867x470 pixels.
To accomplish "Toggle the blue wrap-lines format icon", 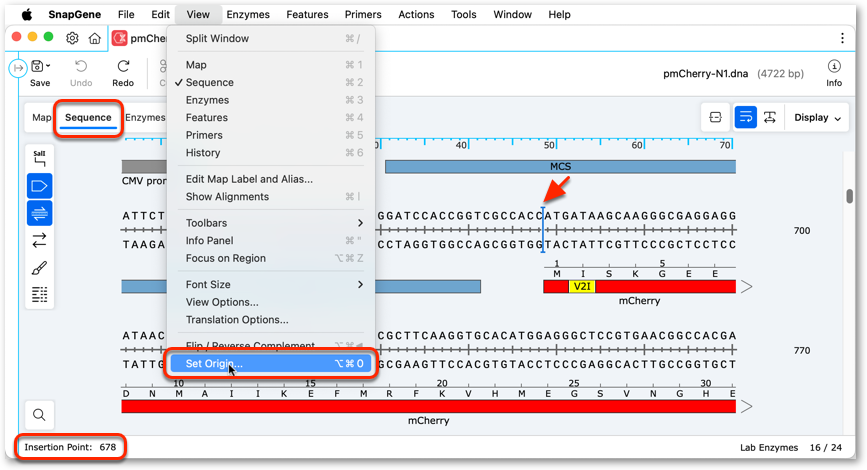I will pos(745,117).
